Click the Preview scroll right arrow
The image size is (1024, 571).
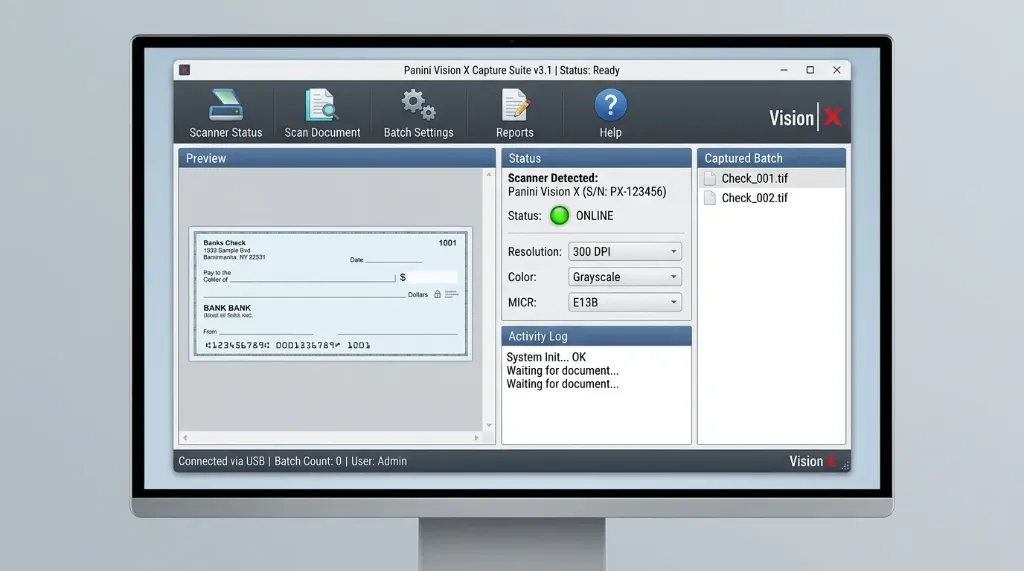477,438
